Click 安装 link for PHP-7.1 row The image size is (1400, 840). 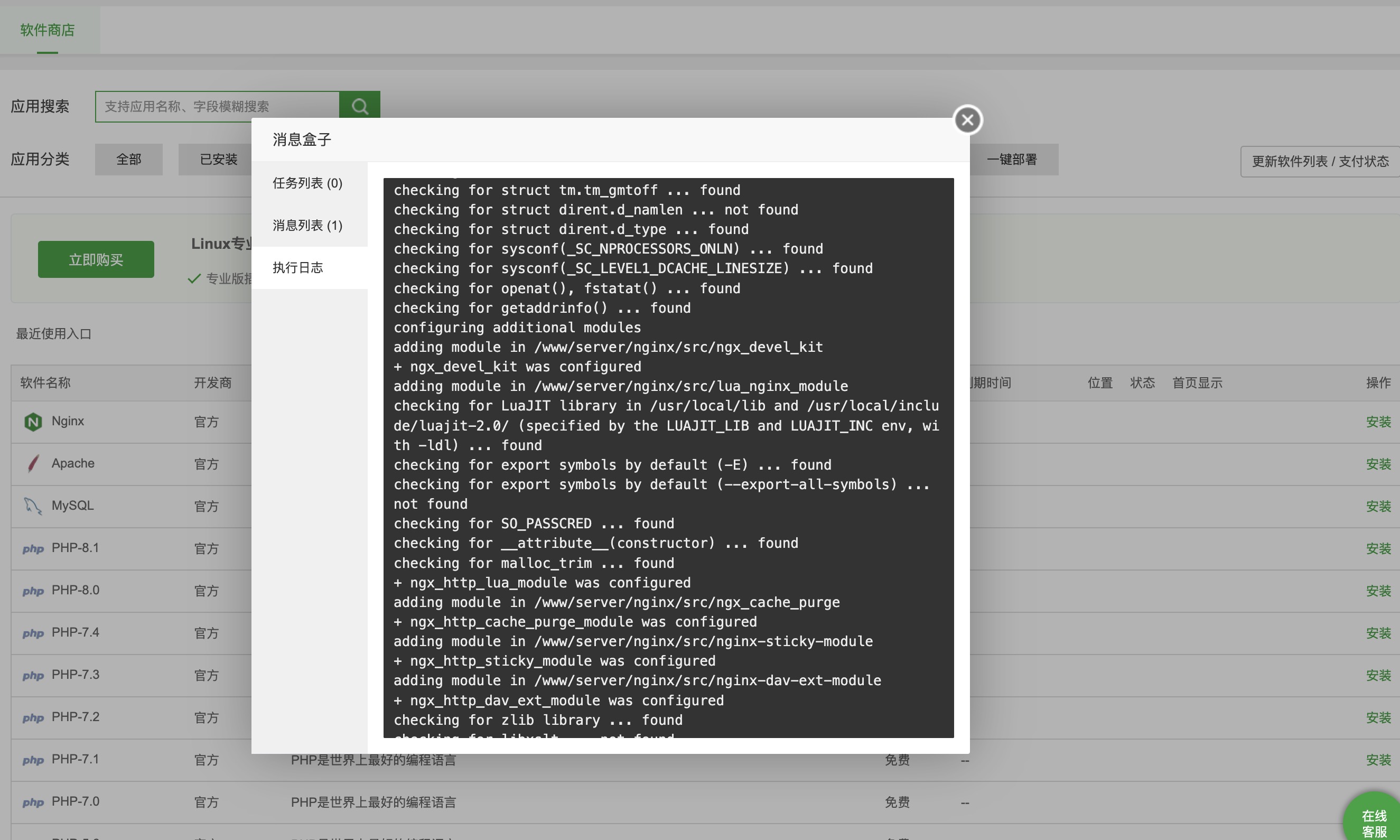(x=1377, y=760)
